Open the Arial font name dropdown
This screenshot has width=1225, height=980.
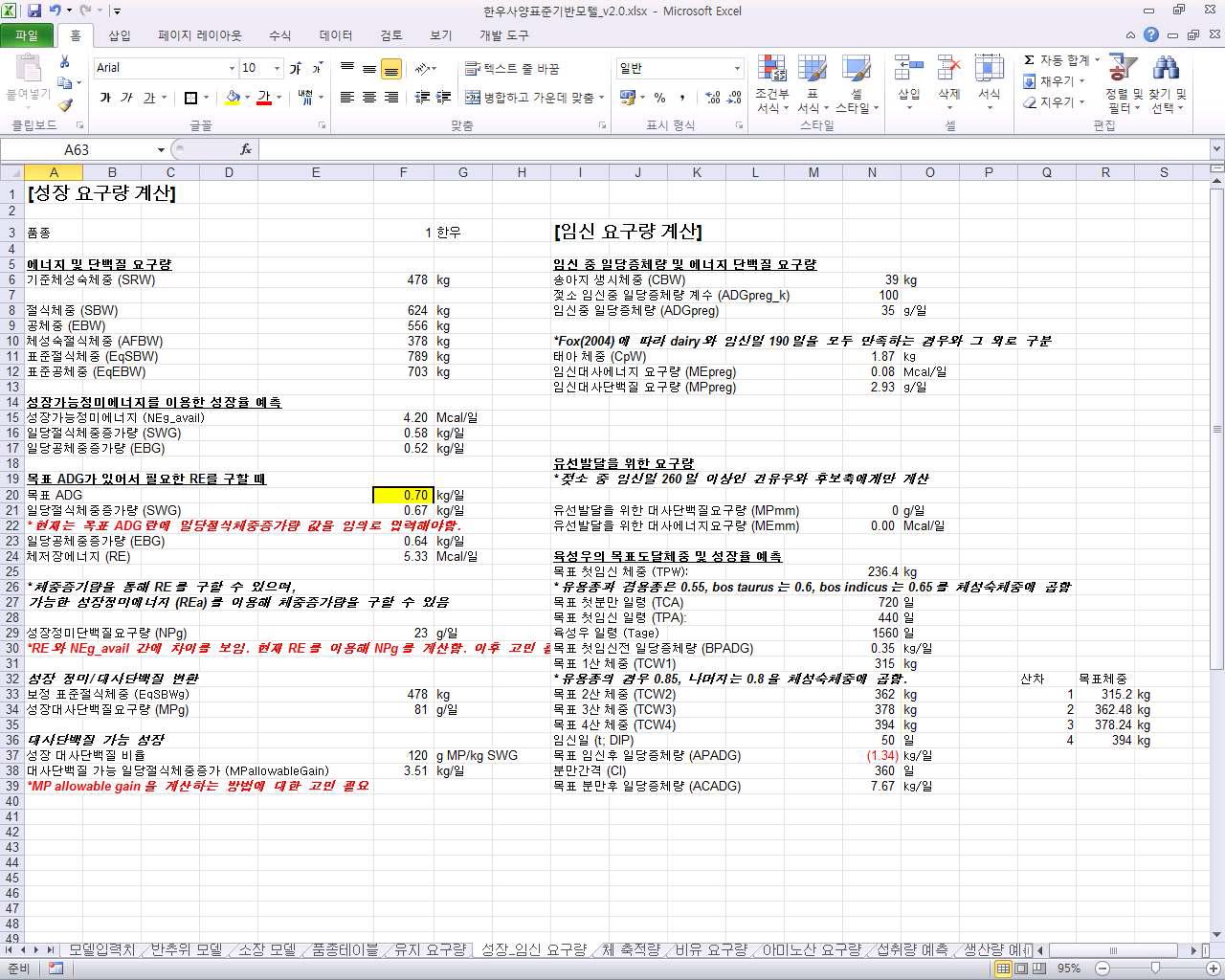(x=232, y=68)
